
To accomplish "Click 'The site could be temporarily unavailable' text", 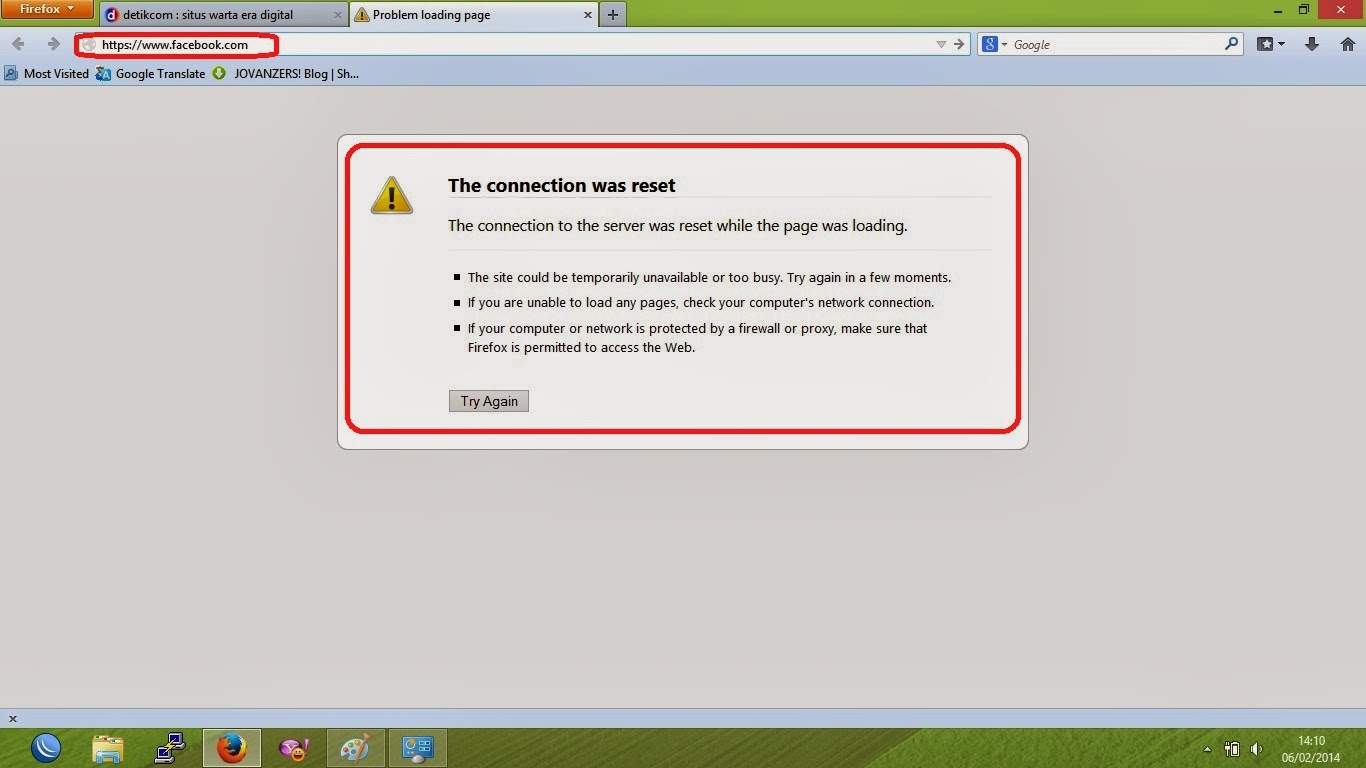I will (709, 277).
